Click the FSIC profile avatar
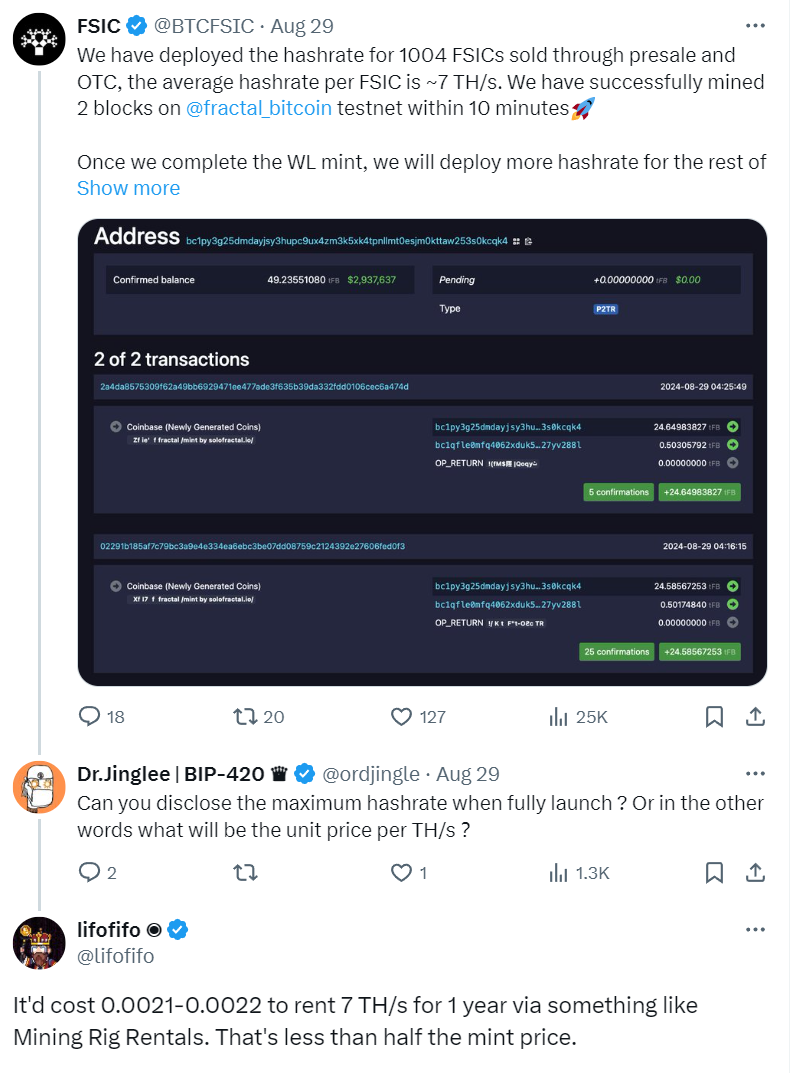 39,38
